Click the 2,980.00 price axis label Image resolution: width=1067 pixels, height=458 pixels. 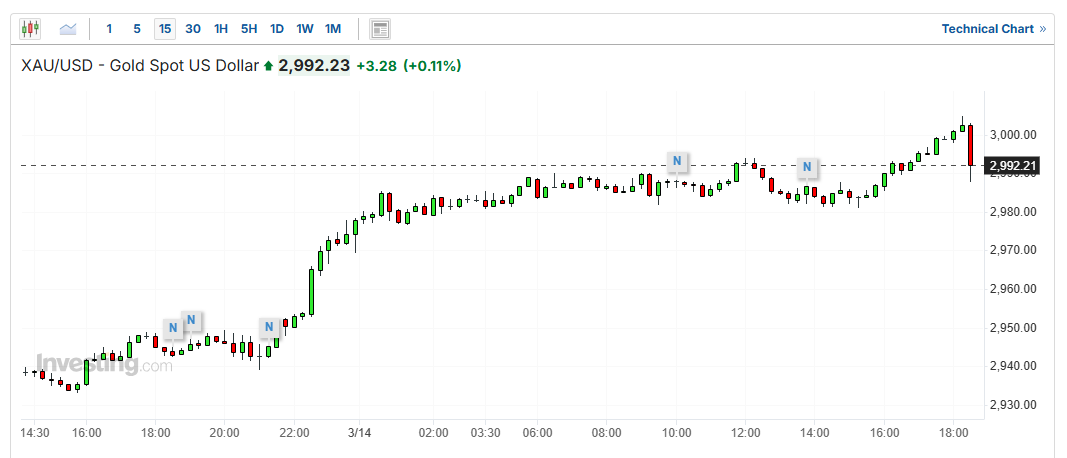1014,212
